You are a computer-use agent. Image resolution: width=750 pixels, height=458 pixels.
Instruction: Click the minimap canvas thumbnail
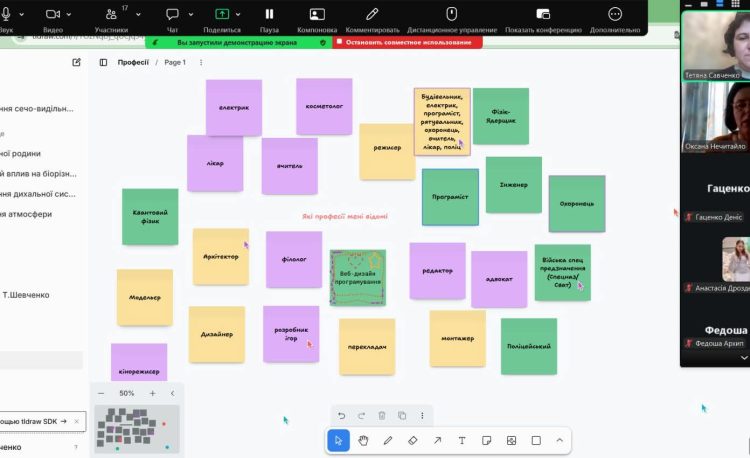click(136, 428)
